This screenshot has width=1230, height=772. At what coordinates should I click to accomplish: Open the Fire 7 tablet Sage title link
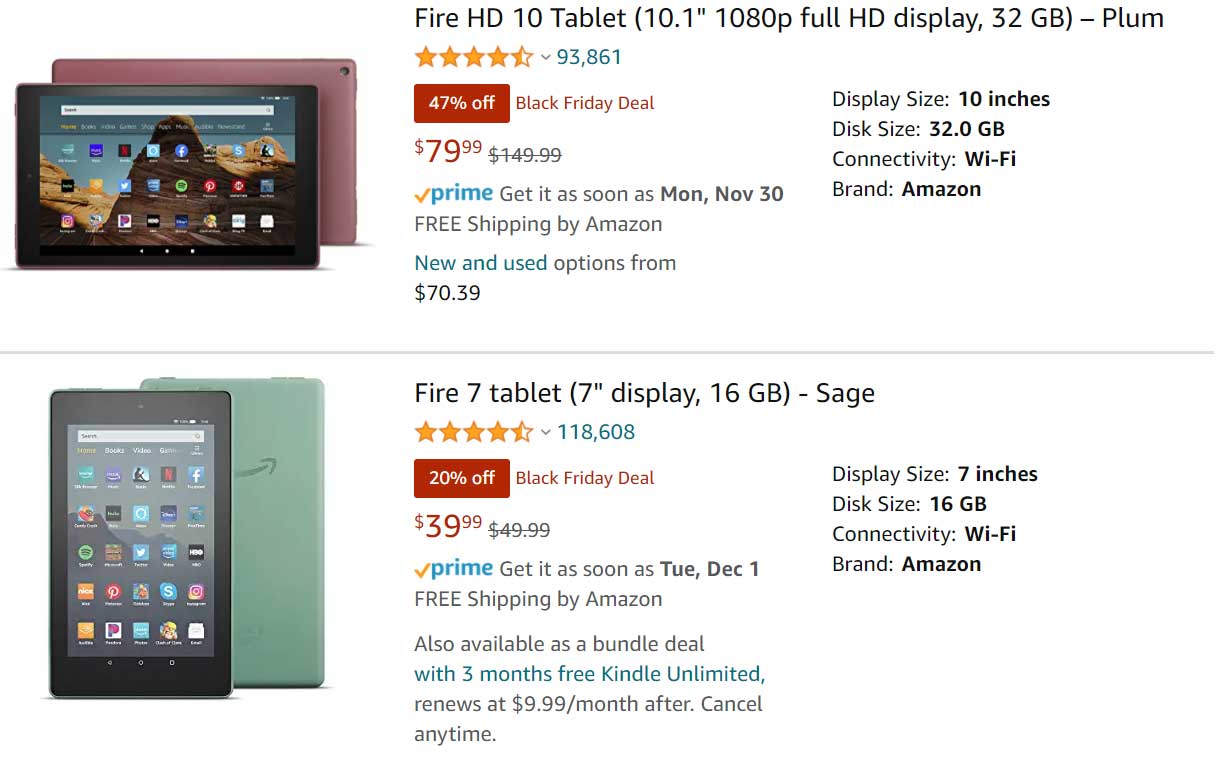click(644, 393)
